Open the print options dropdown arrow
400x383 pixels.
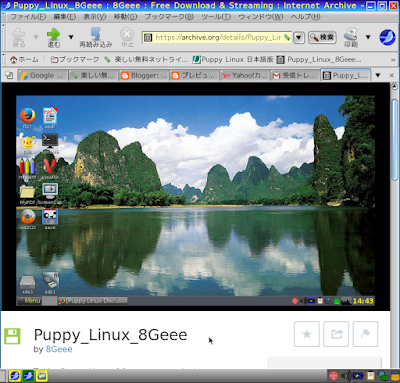[368, 37]
